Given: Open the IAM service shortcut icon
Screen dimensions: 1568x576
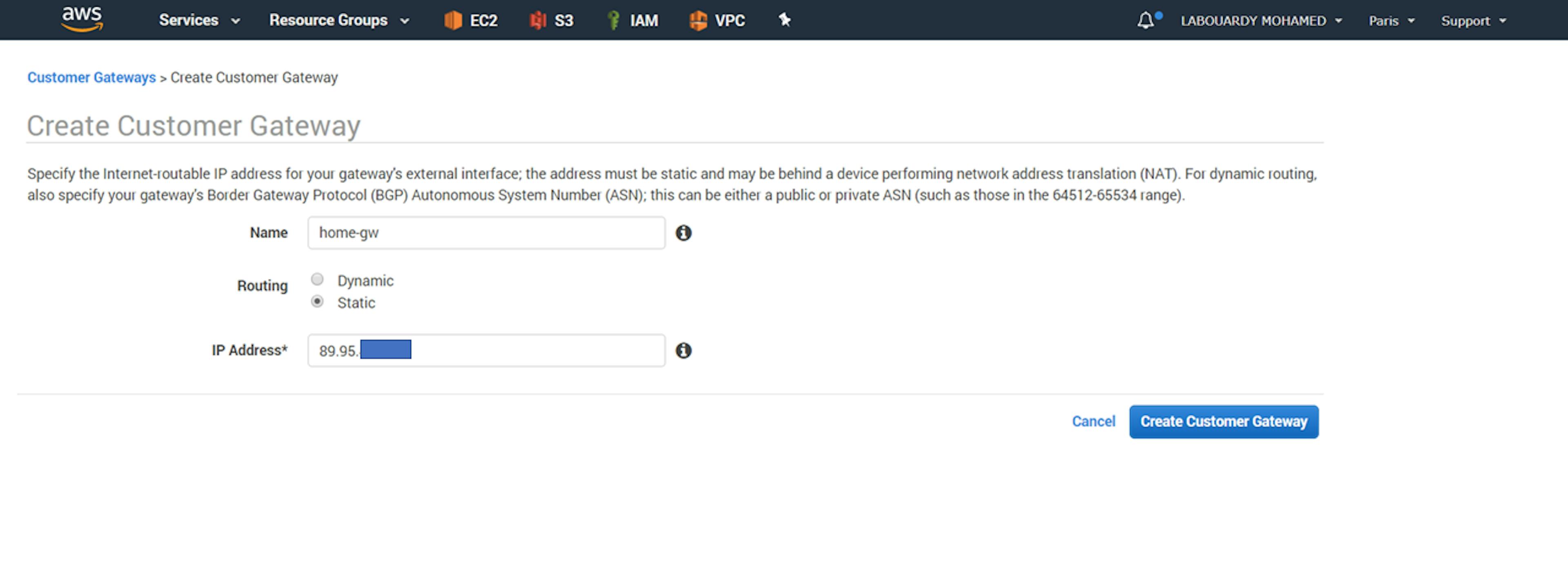Looking at the screenshot, I should pos(614,20).
